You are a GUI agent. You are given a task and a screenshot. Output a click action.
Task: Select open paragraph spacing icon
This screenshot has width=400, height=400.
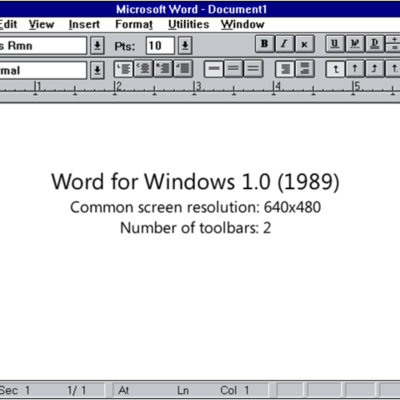(305, 69)
